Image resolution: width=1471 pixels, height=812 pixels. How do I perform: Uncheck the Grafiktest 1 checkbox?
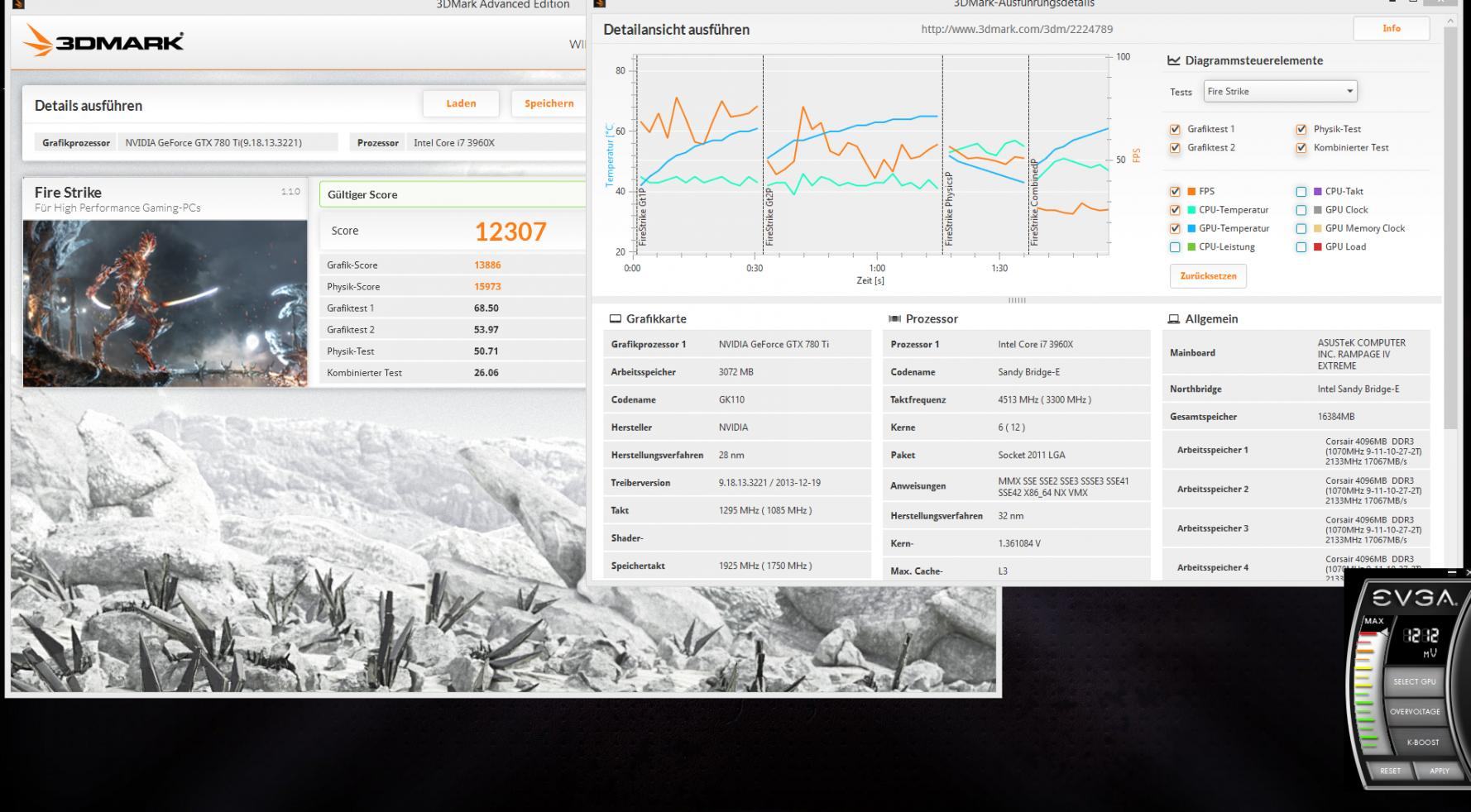(x=1175, y=129)
